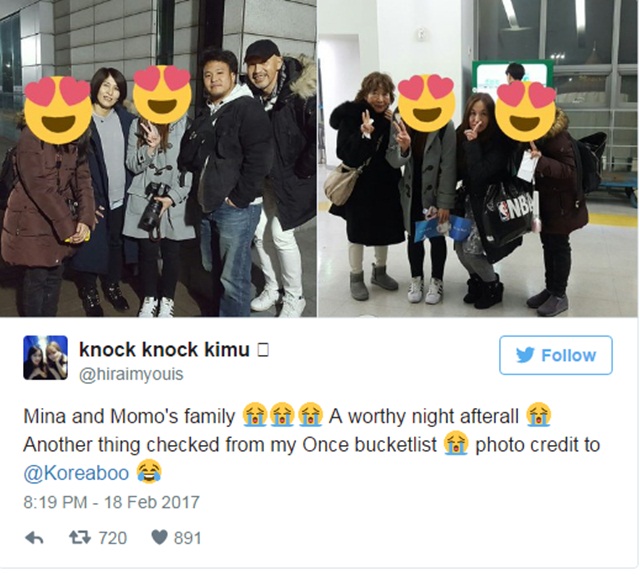Image resolution: width=640 pixels, height=575 pixels.
Task: Click the laughing tears emoji after @Koreaboo
Action: [x=149, y=472]
